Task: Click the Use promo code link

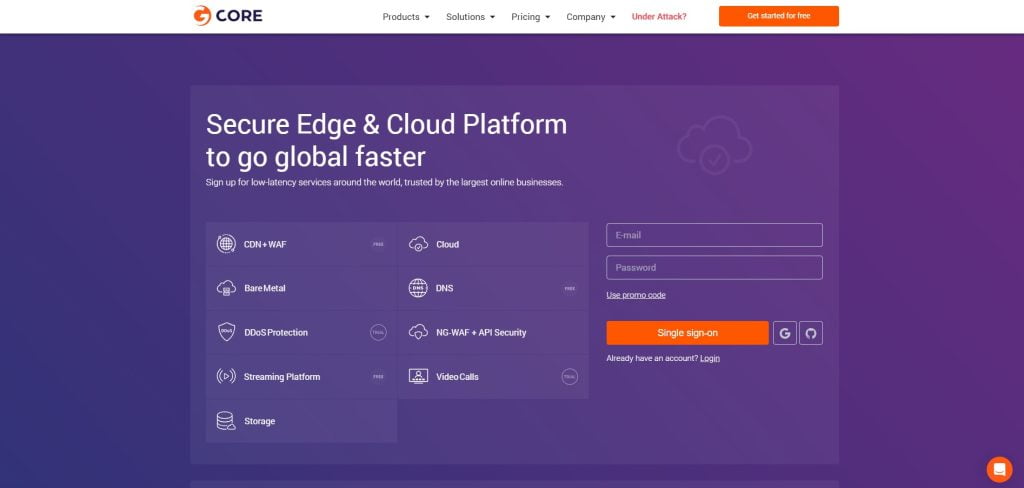Action: coord(635,295)
